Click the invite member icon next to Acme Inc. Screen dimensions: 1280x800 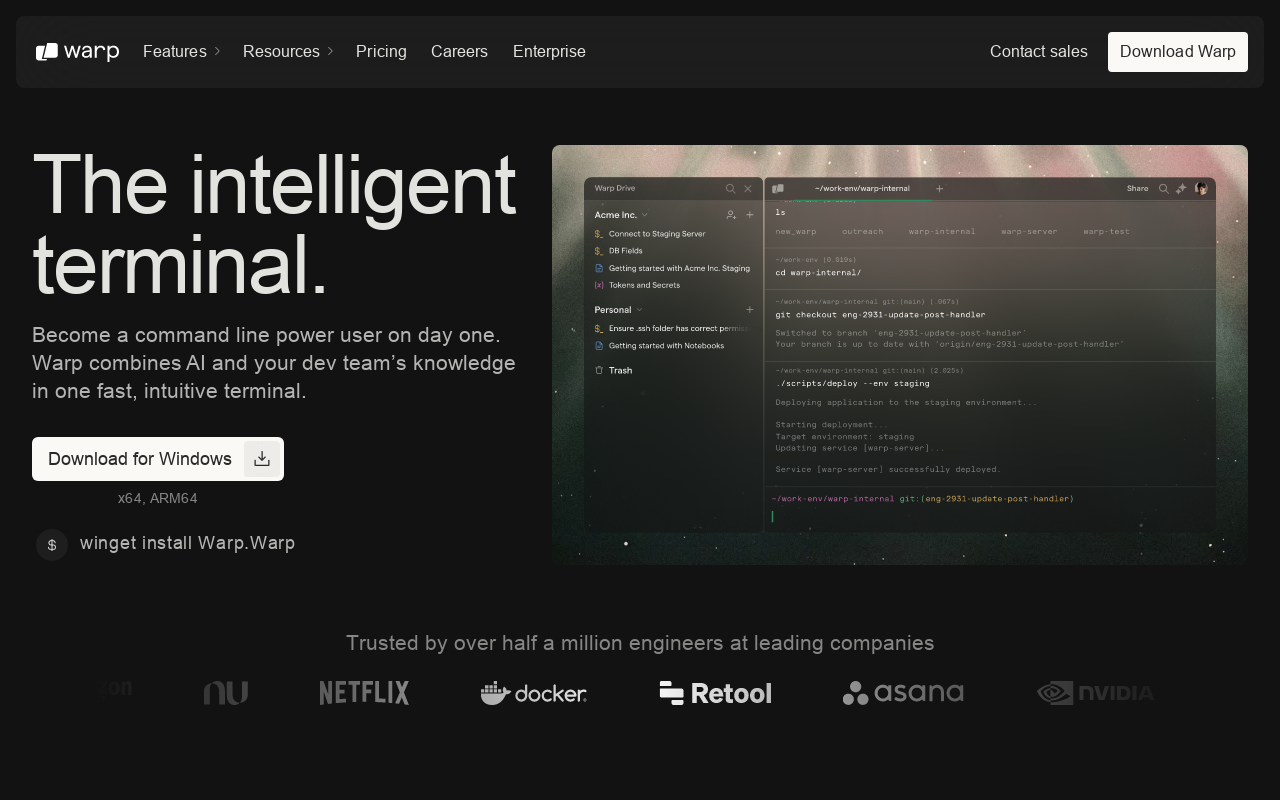[x=731, y=215]
